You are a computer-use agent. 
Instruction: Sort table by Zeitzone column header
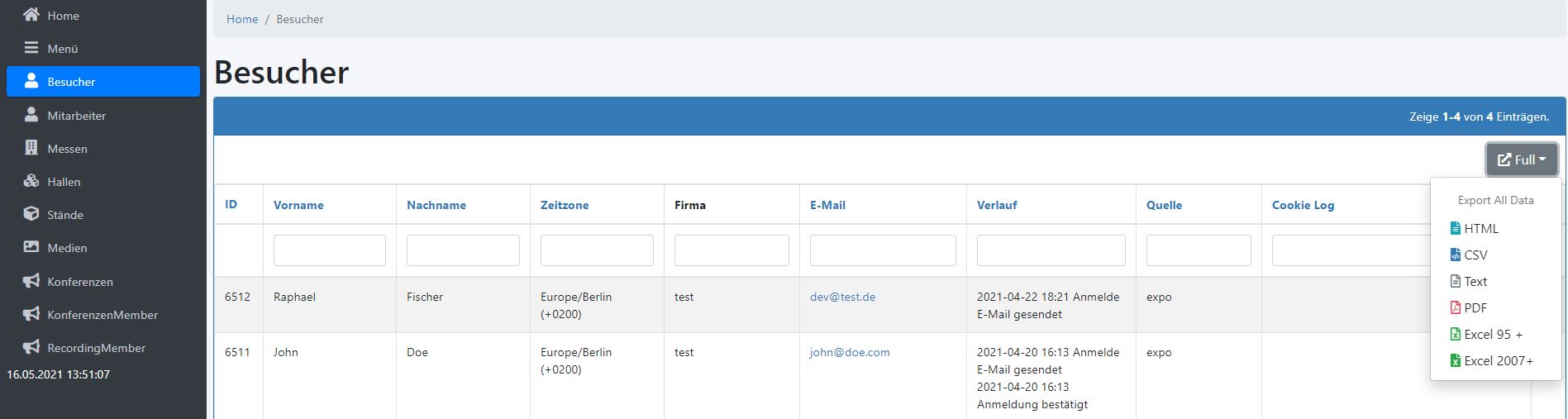(565, 205)
